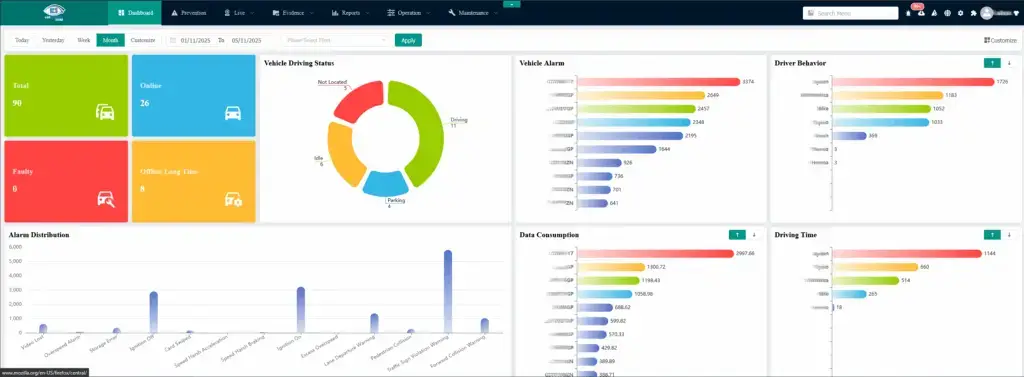Expand the Live menu chevron

252,13
